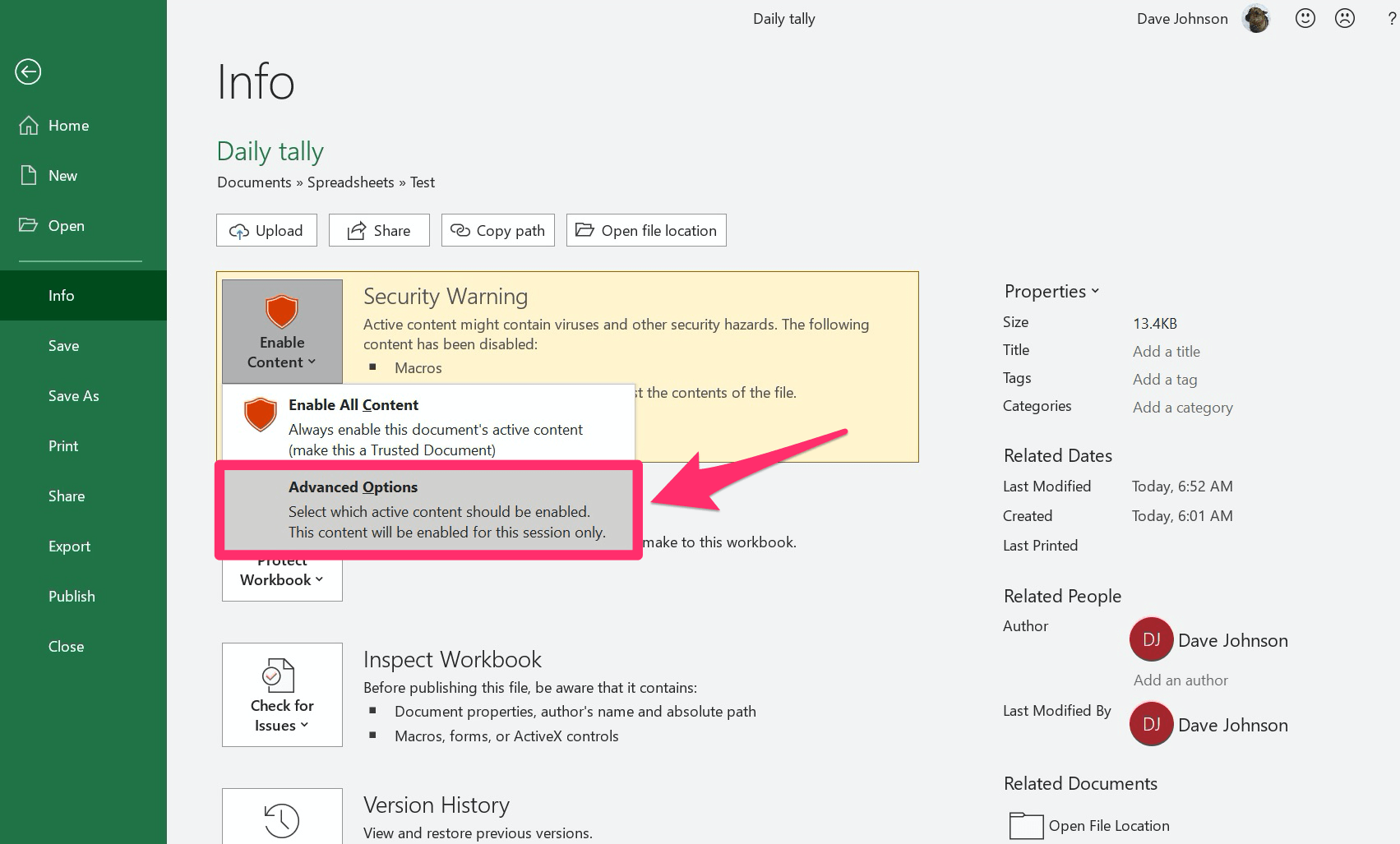Click Dave Johnson's author avatar
This screenshot has height=844, width=1400.
[x=1151, y=639]
